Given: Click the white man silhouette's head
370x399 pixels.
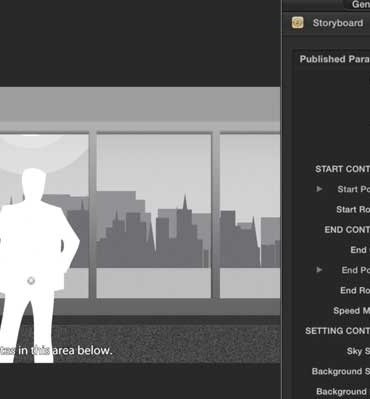Looking at the screenshot, I should coord(33,183).
